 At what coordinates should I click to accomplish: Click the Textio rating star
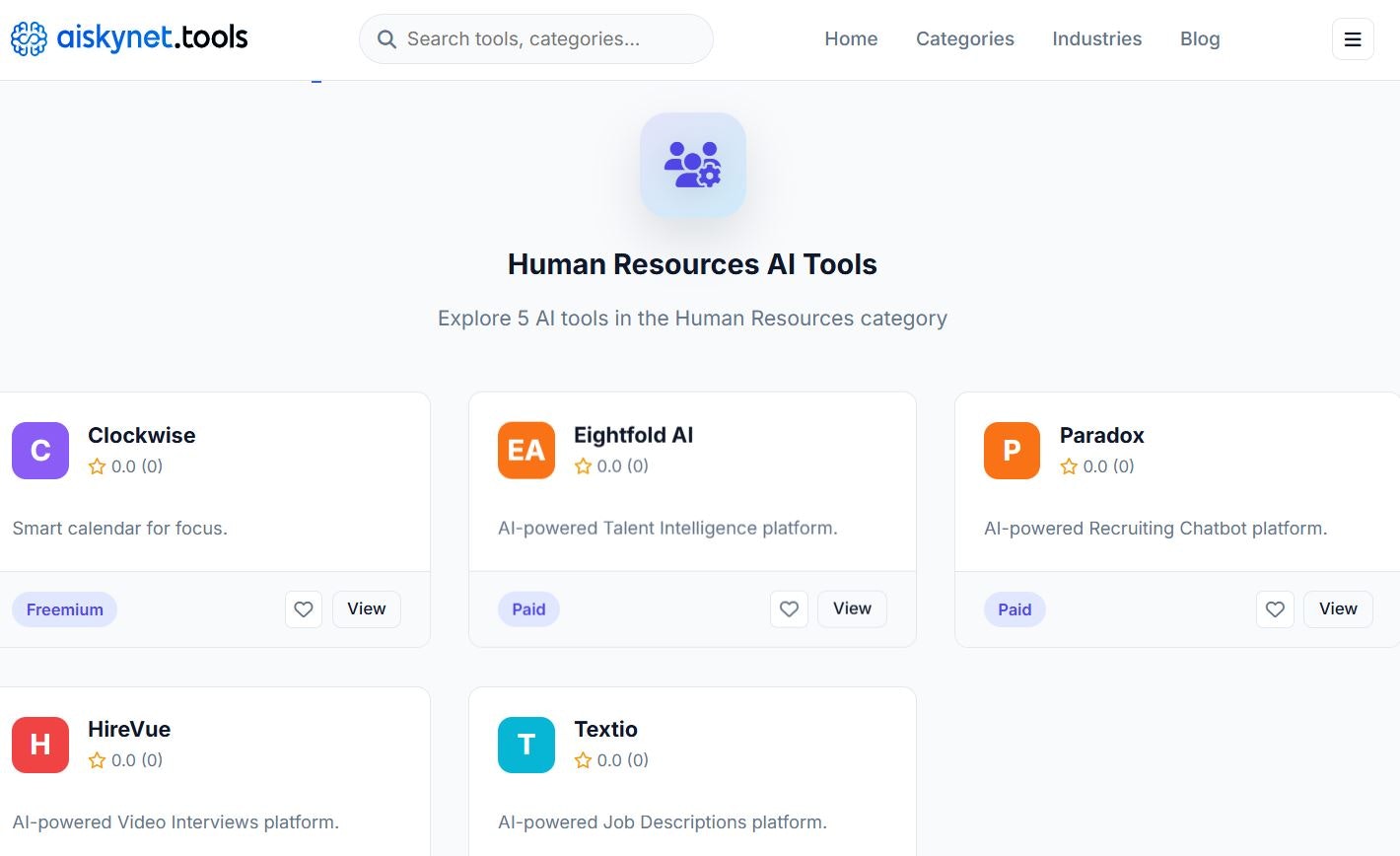[583, 760]
